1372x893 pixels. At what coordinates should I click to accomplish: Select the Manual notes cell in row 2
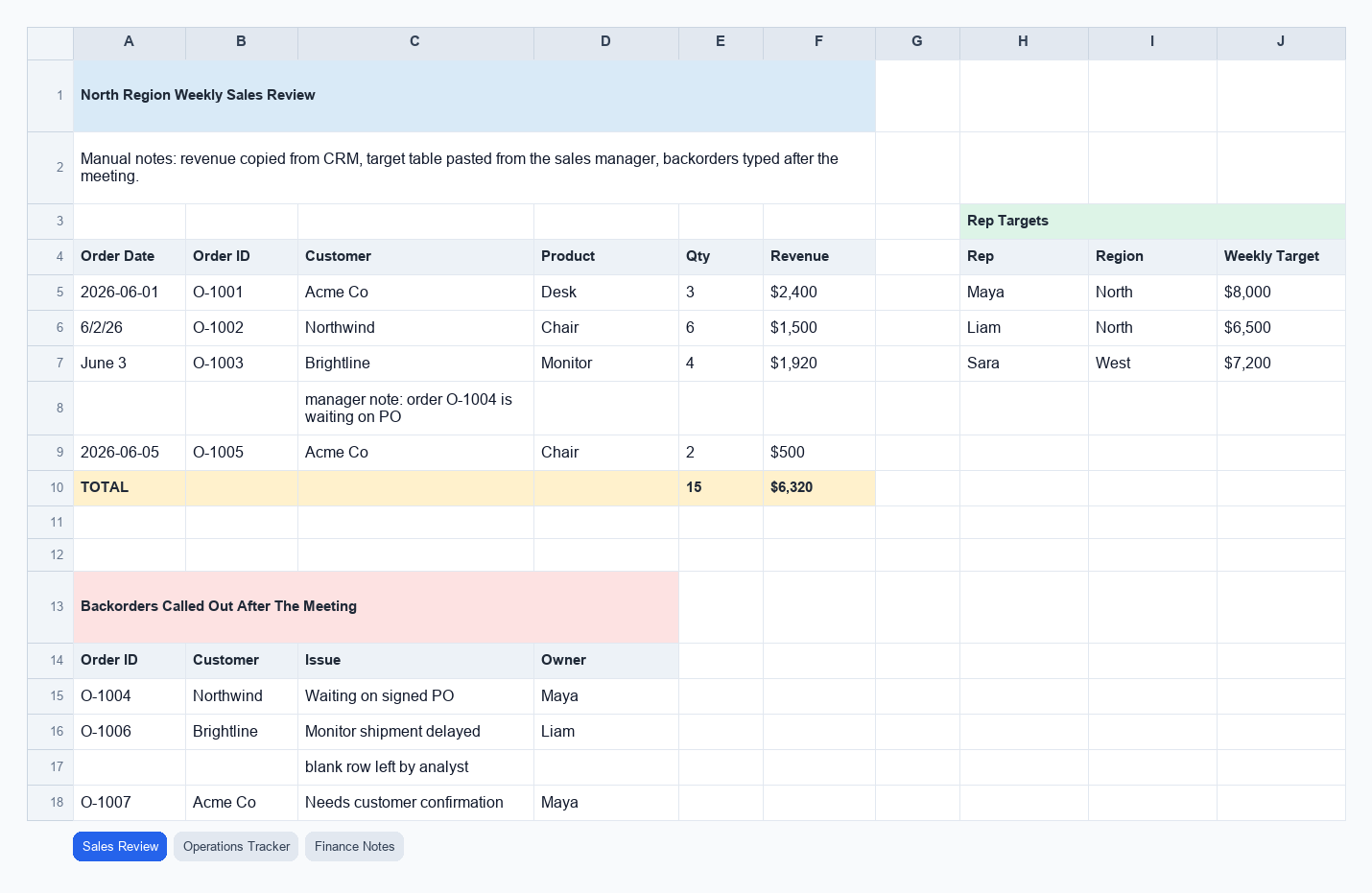click(x=474, y=168)
